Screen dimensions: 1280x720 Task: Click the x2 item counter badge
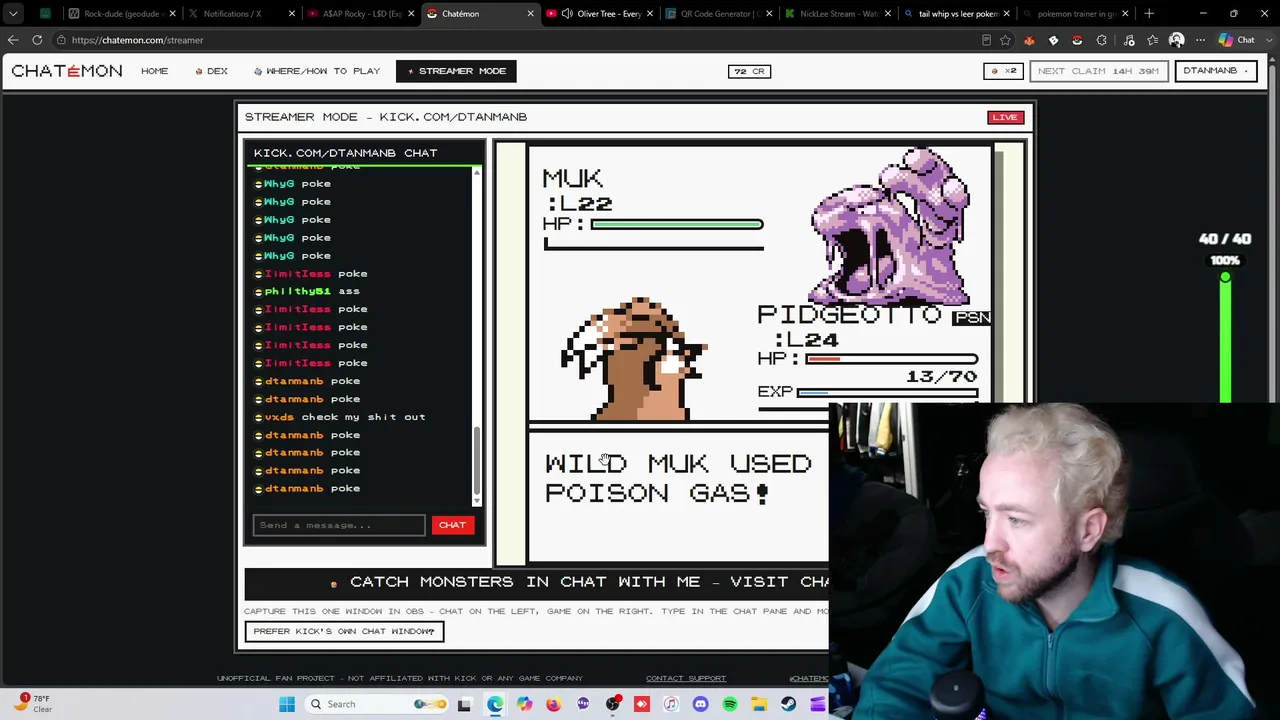[1004, 71]
